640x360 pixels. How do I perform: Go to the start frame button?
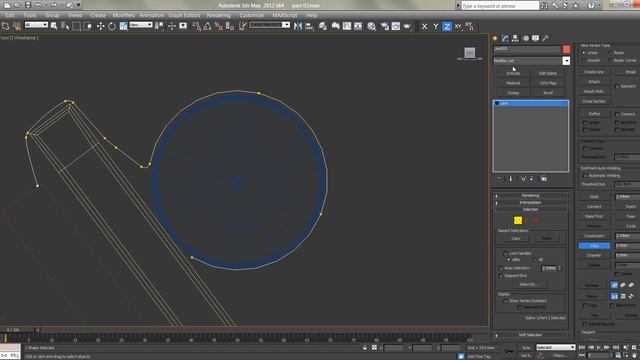click(x=582, y=347)
